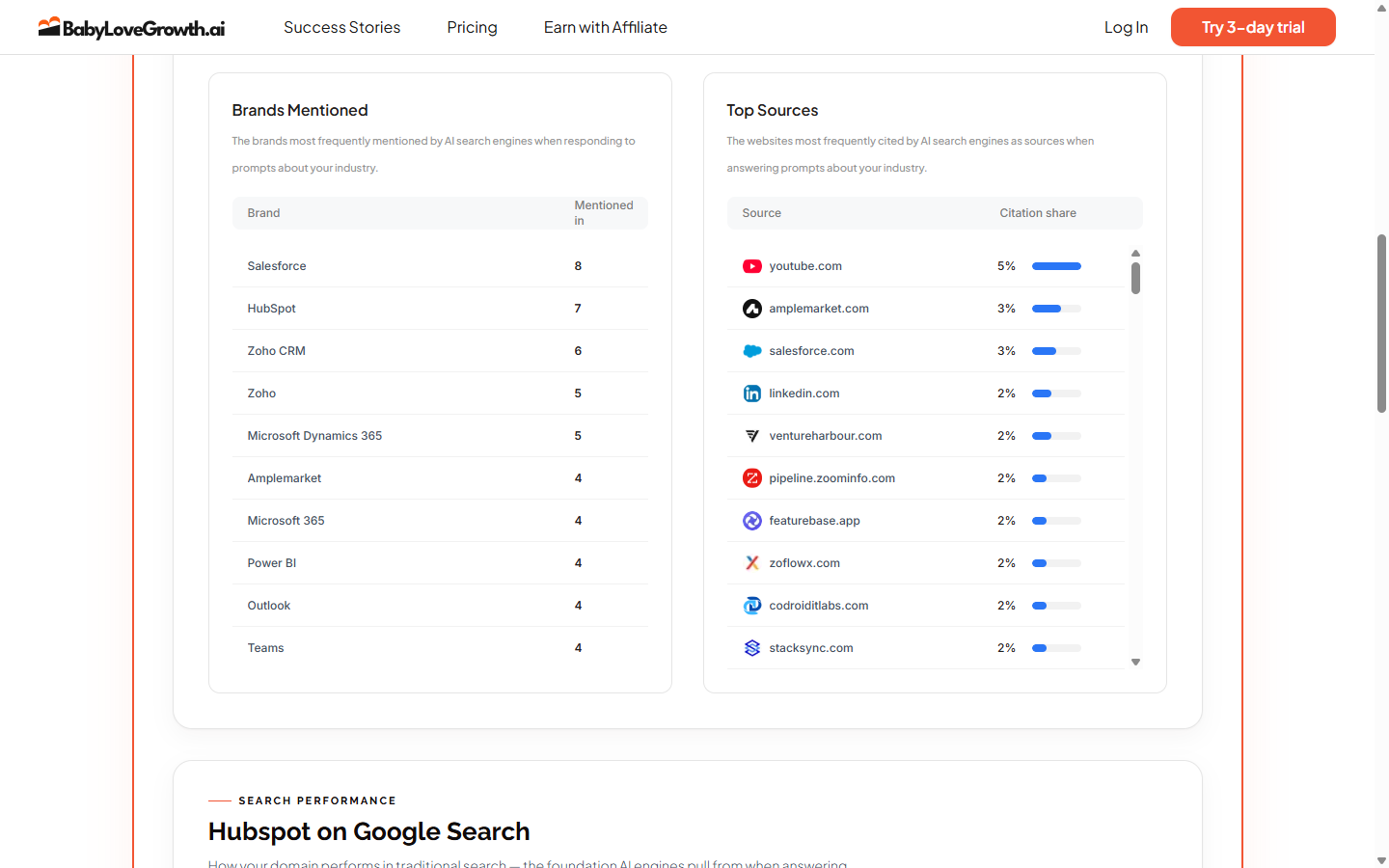This screenshot has height=868, width=1389.
Task: Select the Amplemarket brand row
Action: point(440,478)
